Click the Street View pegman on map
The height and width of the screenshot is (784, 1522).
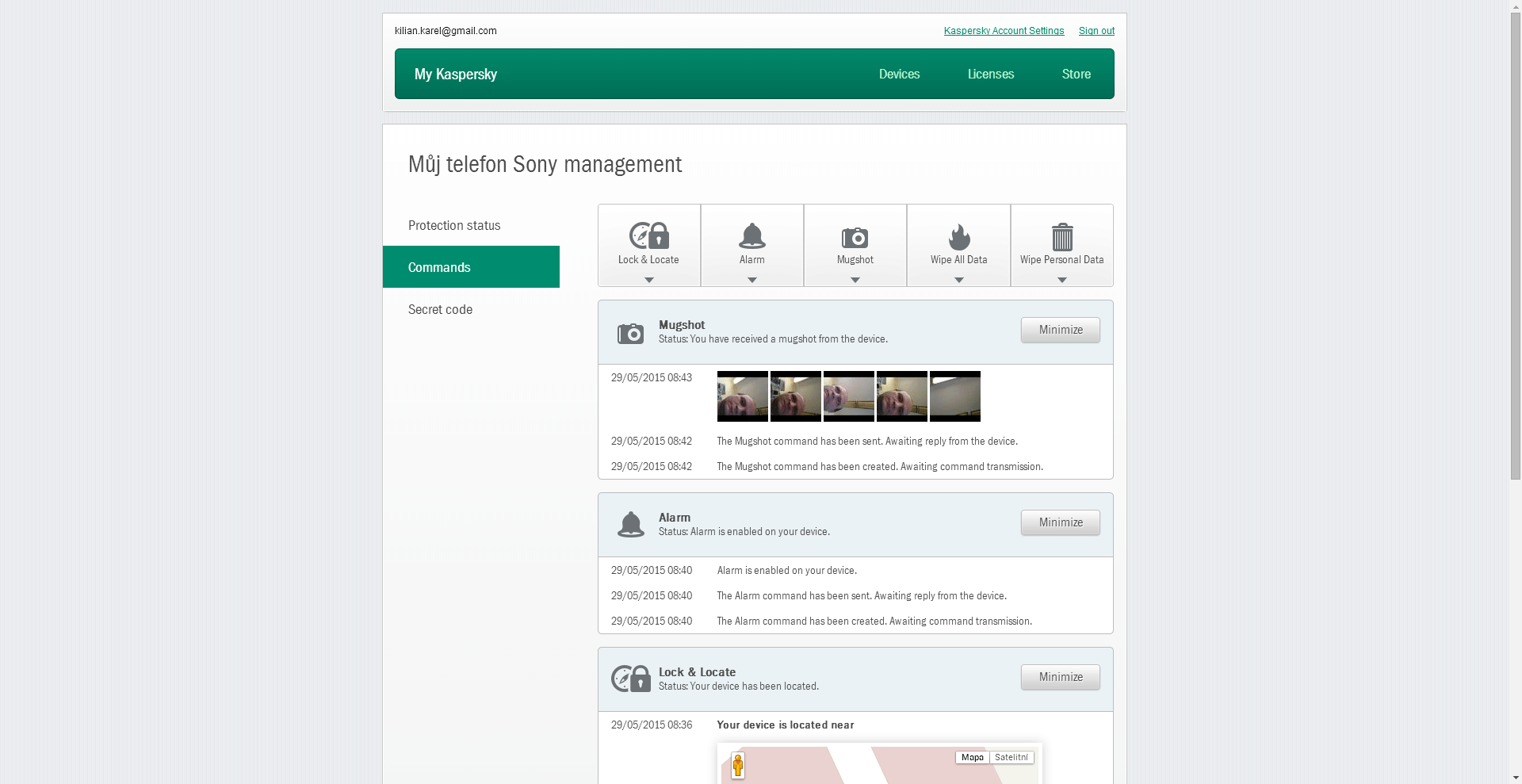[x=738, y=766]
